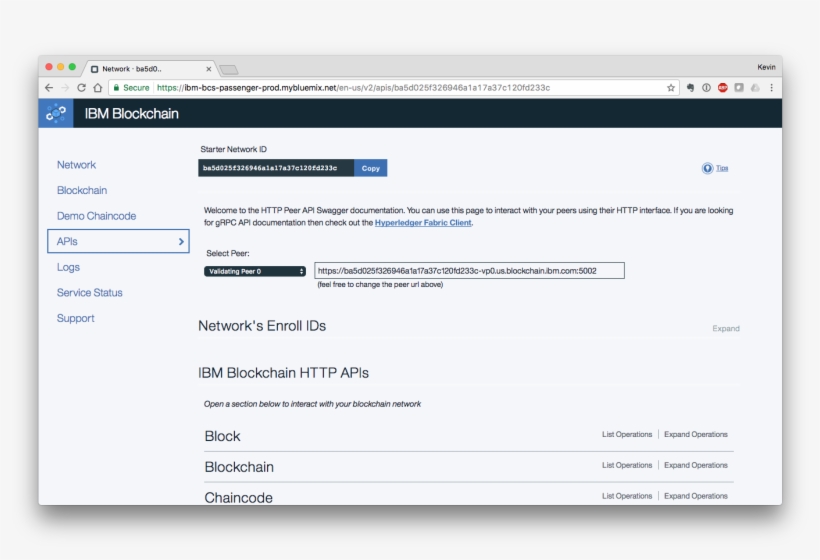The width and height of the screenshot is (820, 560).
Task: Click the IBM Blockchain HTTP APIs heading
Action: coord(283,373)
